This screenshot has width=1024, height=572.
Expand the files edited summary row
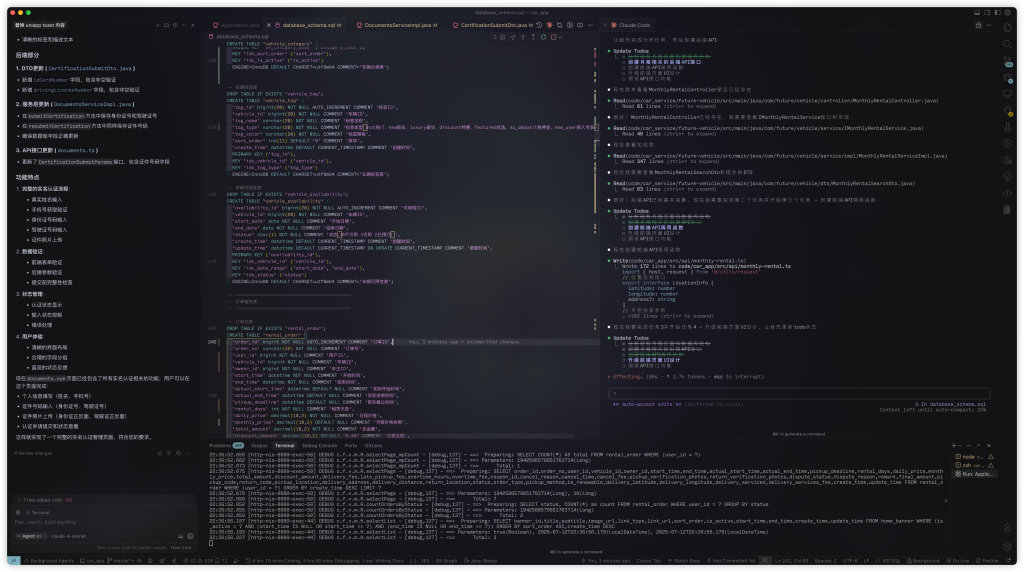45,499
